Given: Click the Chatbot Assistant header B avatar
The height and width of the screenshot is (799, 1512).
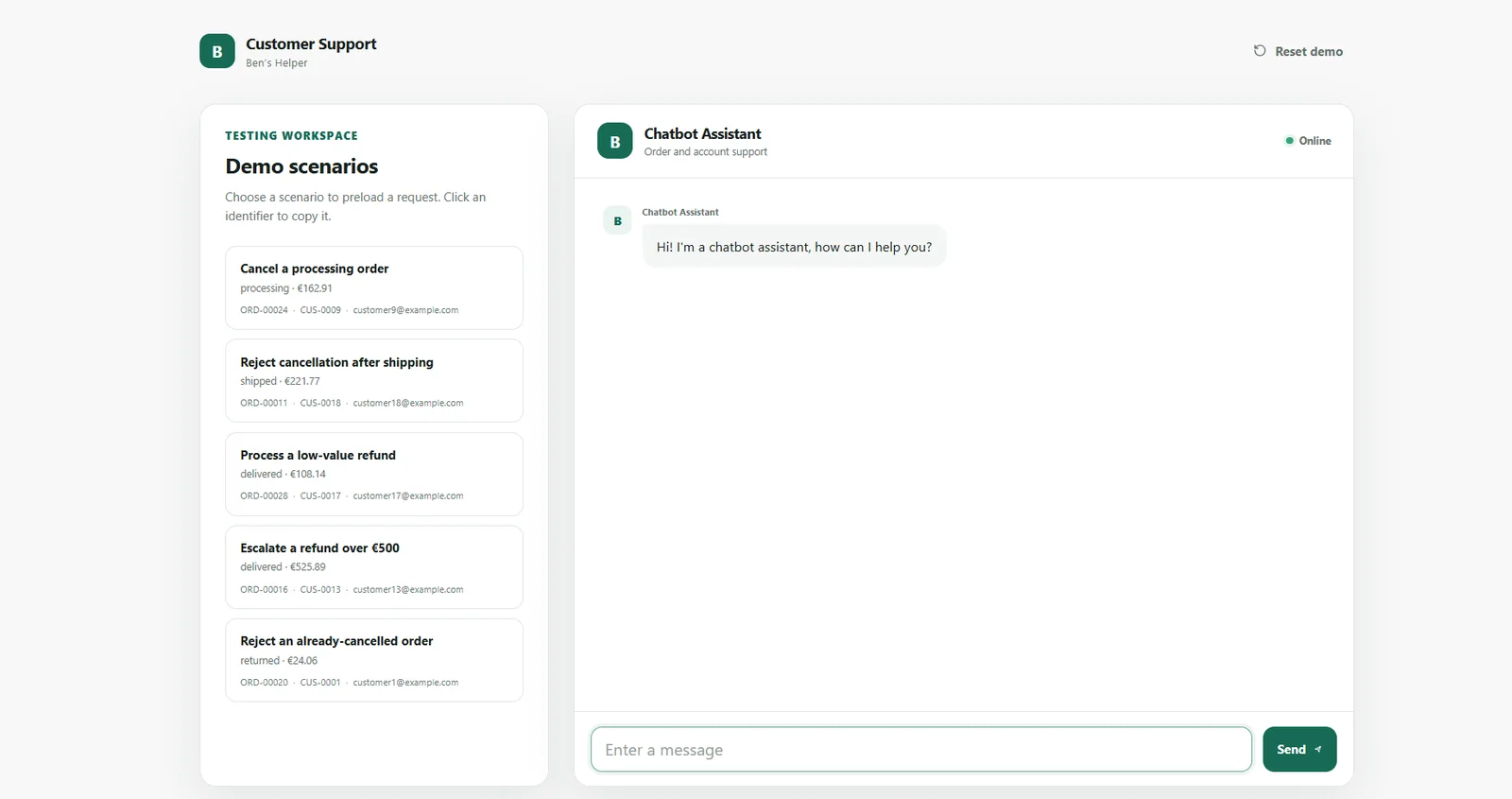Looking at the screenshot, I should 615,141.
